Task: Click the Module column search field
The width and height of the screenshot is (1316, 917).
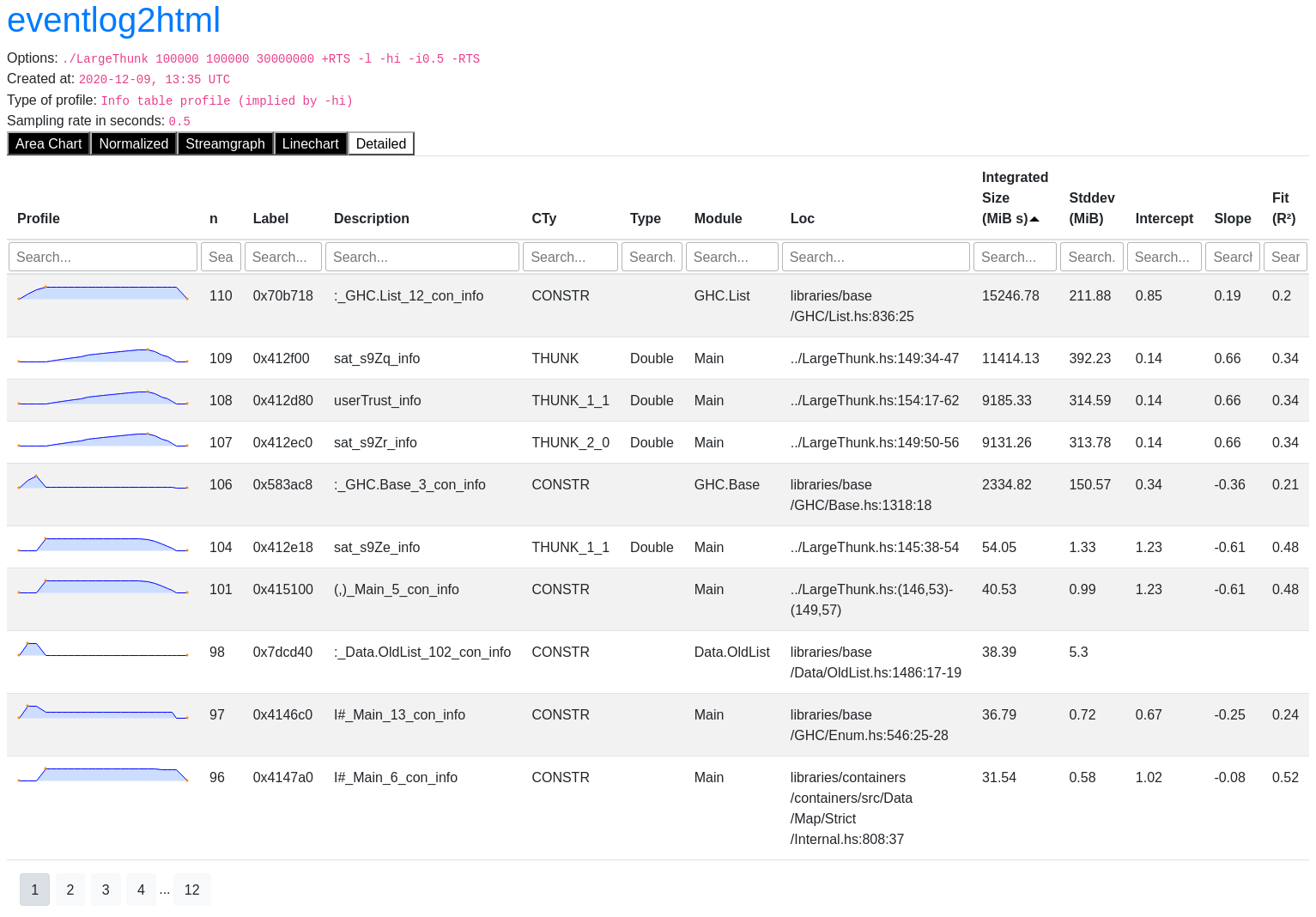Action: click(x=731, y=257)
